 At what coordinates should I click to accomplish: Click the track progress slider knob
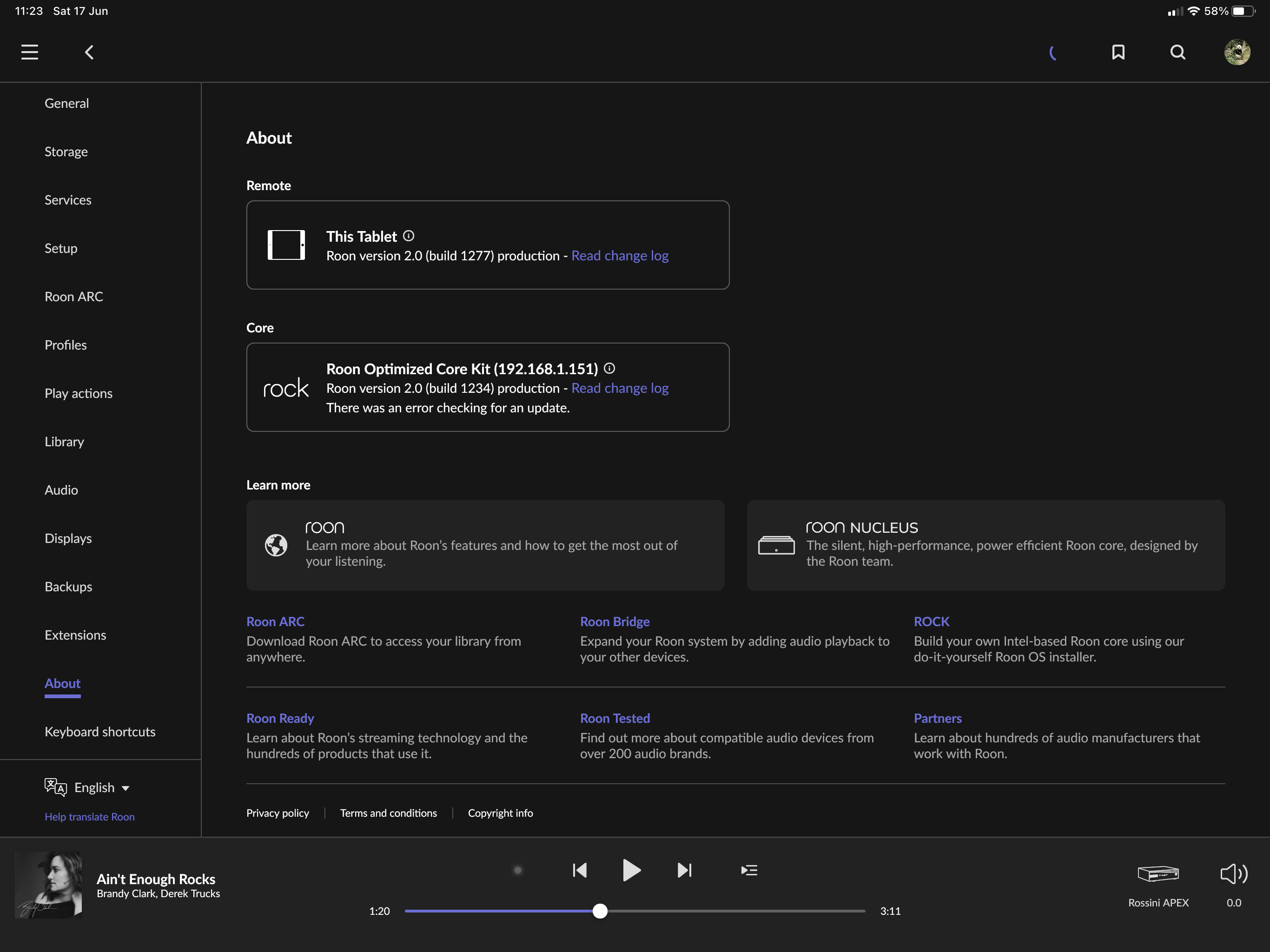click(x=600, y=911)
